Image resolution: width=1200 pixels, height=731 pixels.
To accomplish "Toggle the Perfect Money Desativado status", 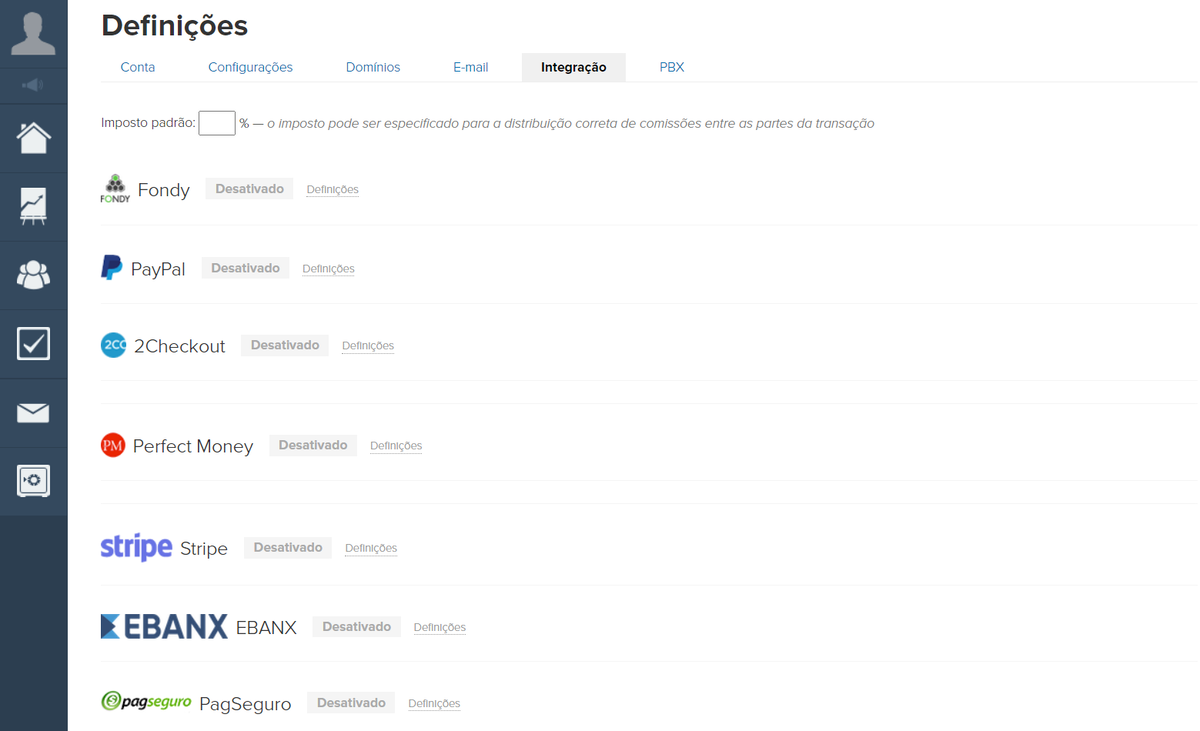I will (313, 445).
